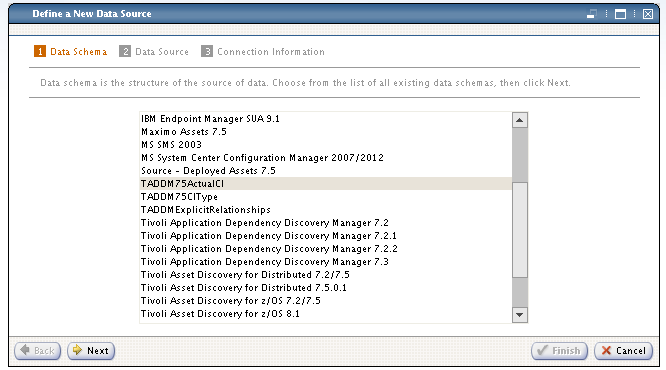The height and width of the screenshot is (370, 666).
Task: Click the scroll down arrow of schema list
Action: click(x=519, y=315)
